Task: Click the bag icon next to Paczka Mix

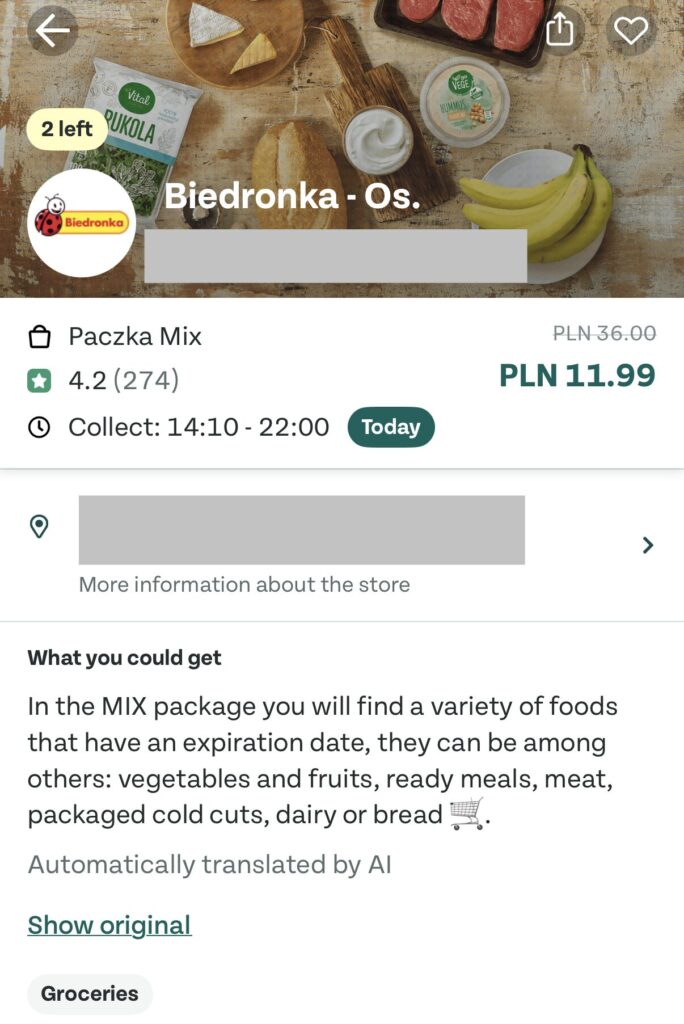Action: (x=39, y=337)
